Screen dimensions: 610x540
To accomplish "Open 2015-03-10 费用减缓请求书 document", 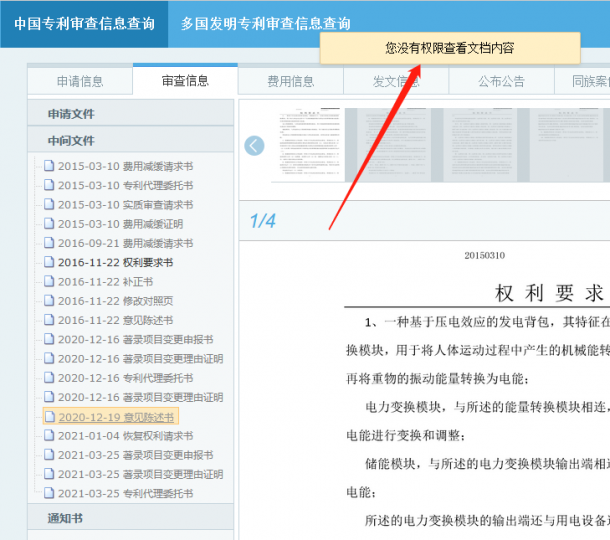I will 126,166.
